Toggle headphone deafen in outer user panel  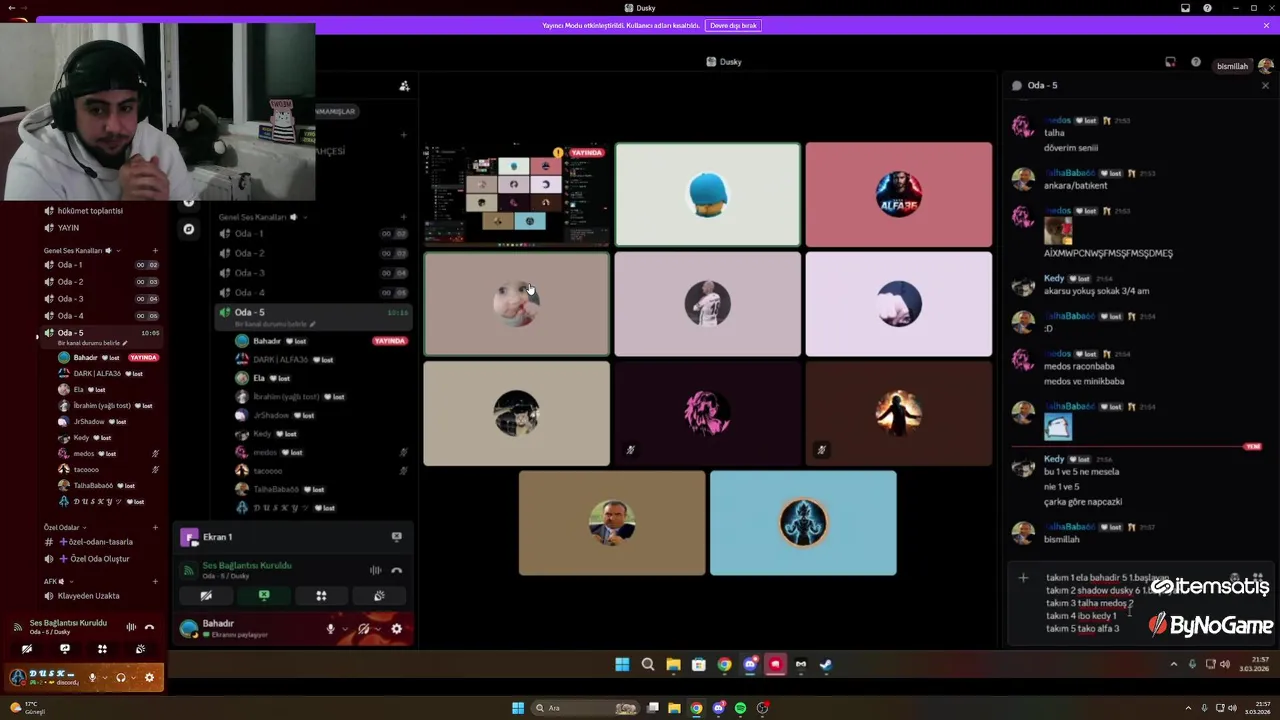click(120, 677)
